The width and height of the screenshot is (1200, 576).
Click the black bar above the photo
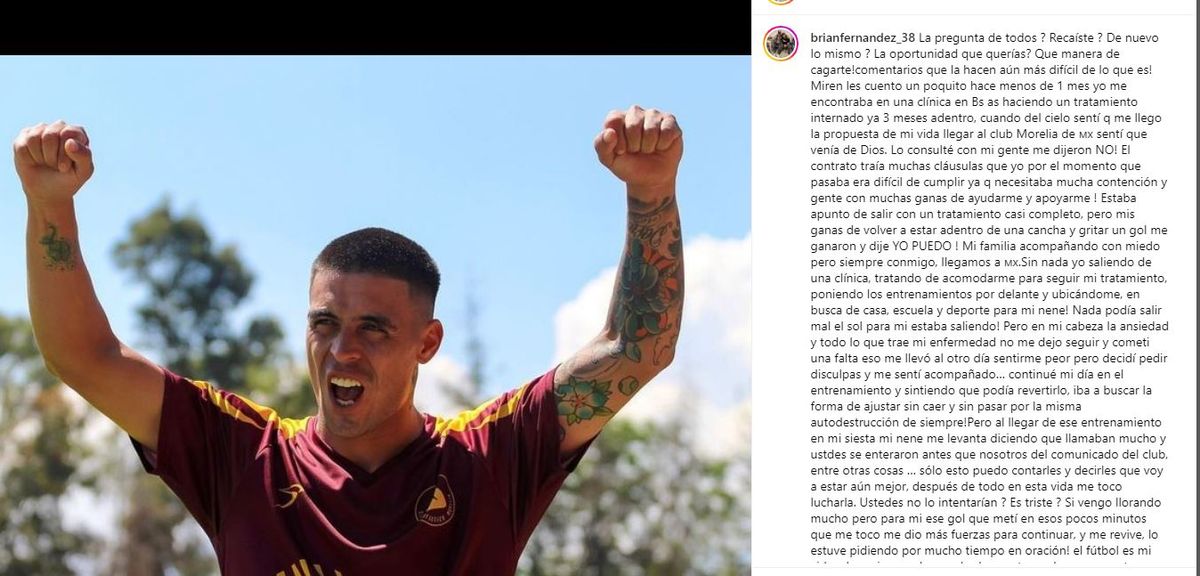pyautogui.click(x=375, y=27)
